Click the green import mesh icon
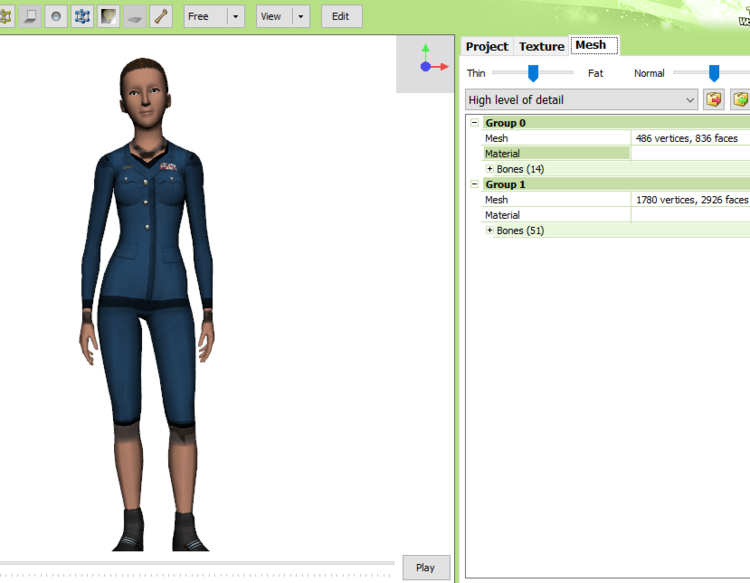The height and width of the screenshot is (583, 750). click(x=740, y=99)
